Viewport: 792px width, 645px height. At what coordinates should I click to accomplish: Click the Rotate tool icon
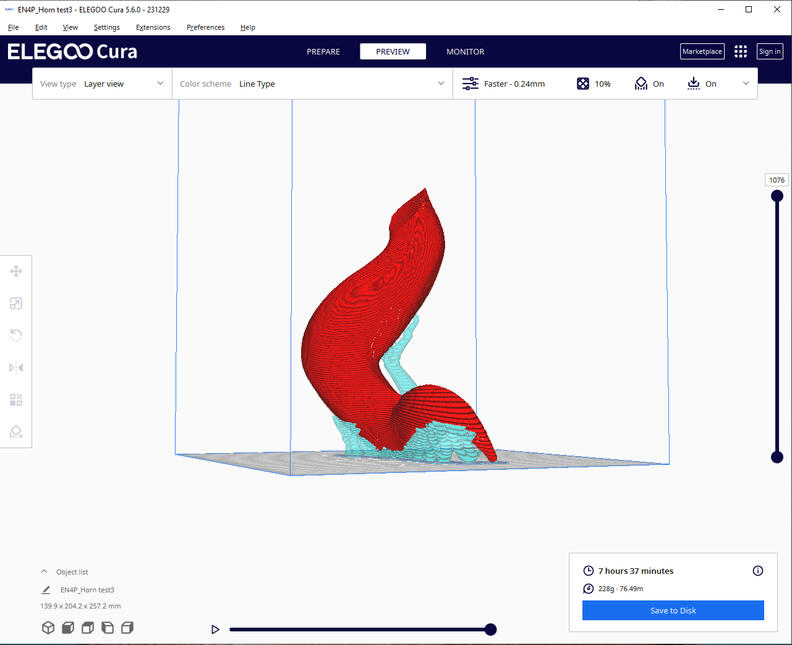pos(16,336)
